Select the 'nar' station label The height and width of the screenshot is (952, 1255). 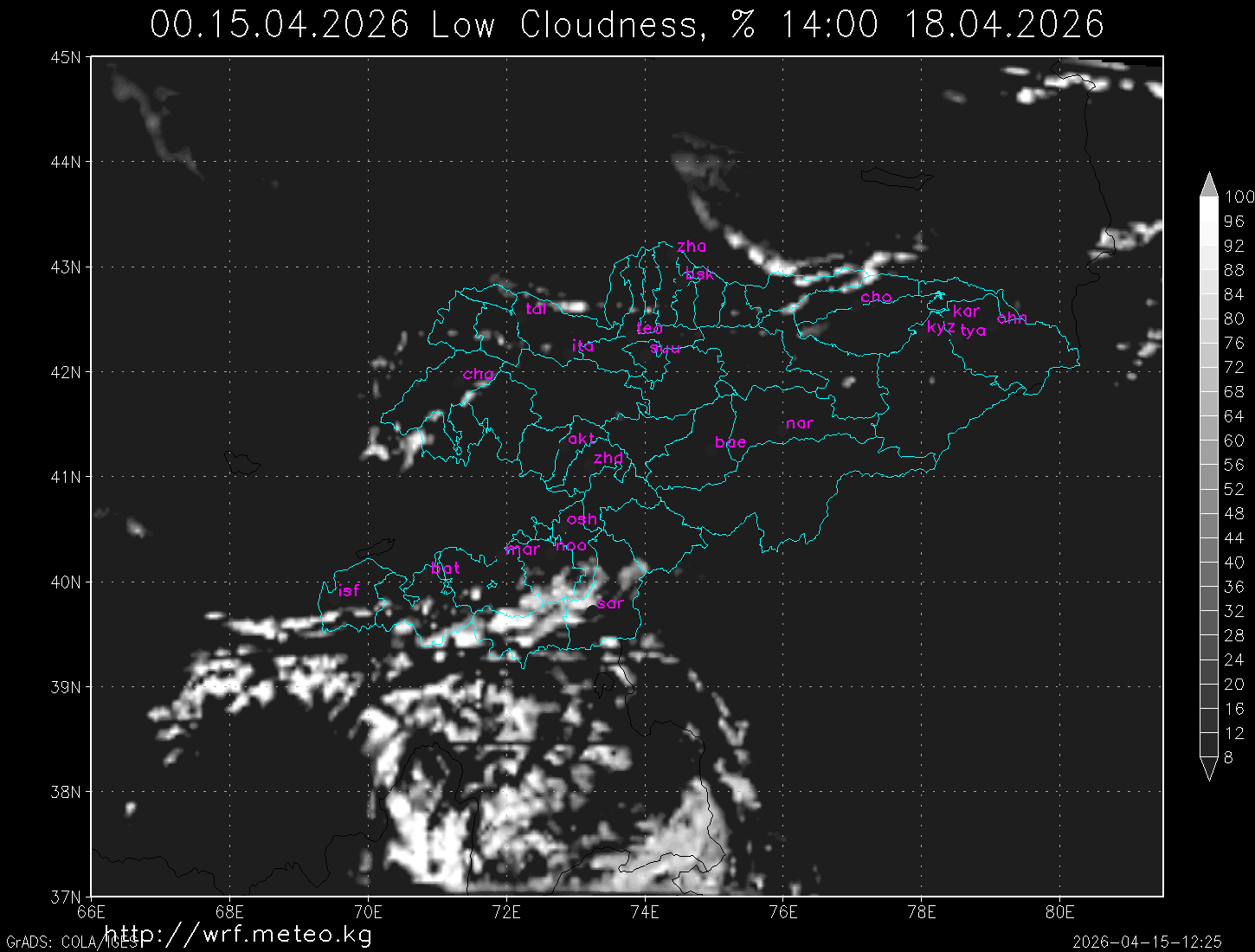click(800, 423)
